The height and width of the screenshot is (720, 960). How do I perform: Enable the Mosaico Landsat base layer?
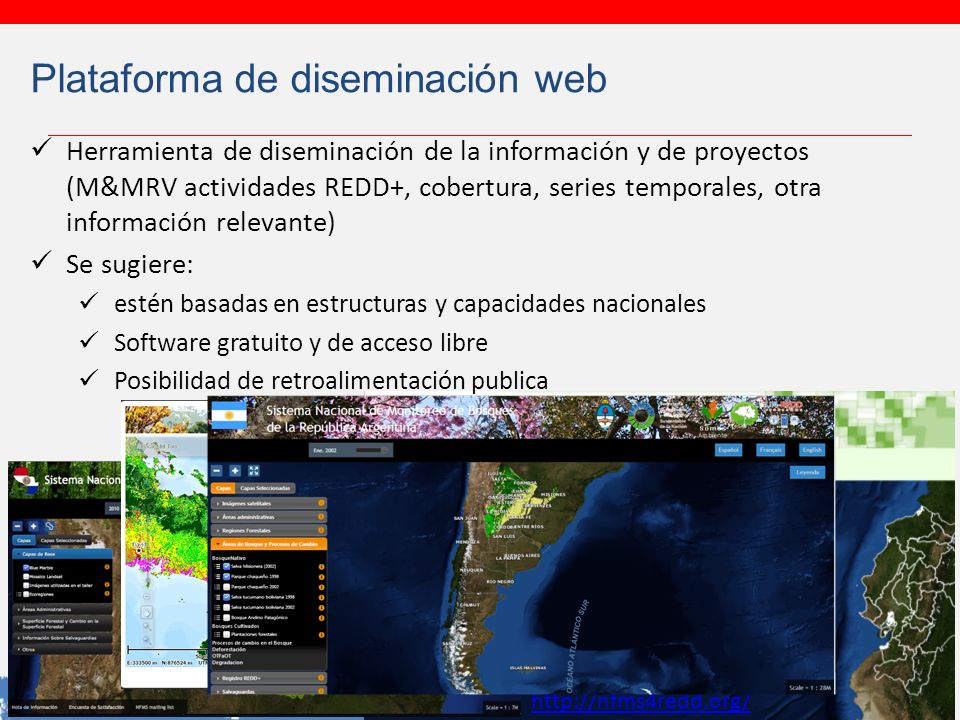pyautogui.click(x=26, y=577)
